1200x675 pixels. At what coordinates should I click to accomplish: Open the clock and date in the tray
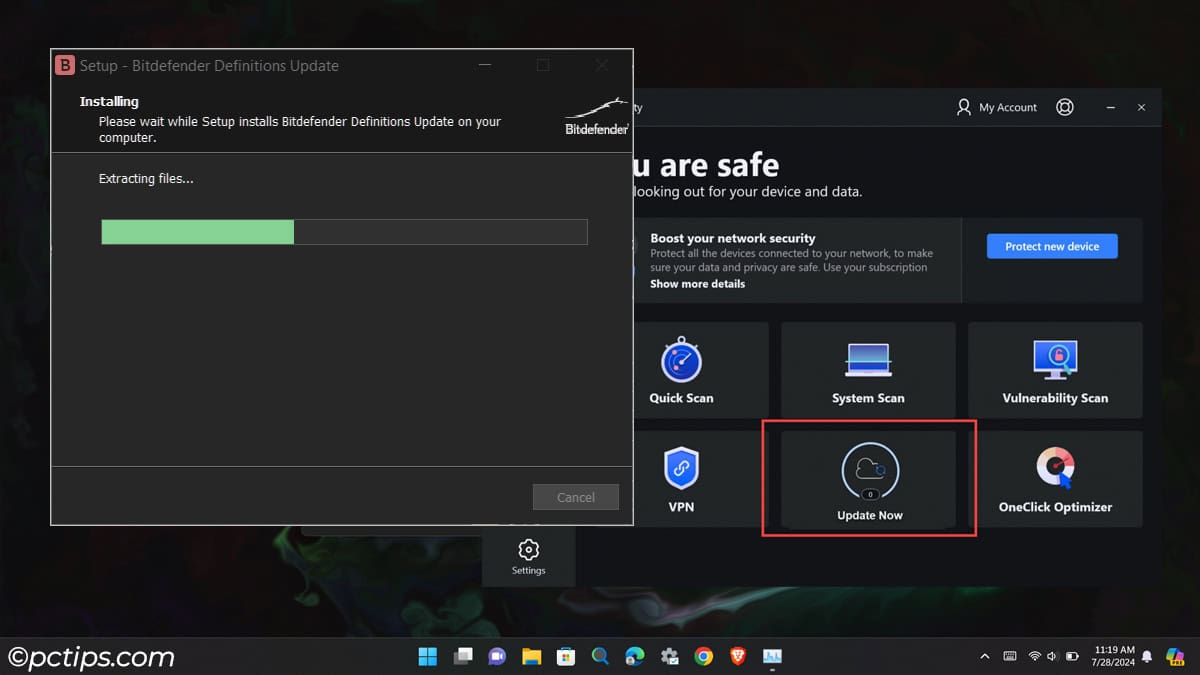(1113, 656)
